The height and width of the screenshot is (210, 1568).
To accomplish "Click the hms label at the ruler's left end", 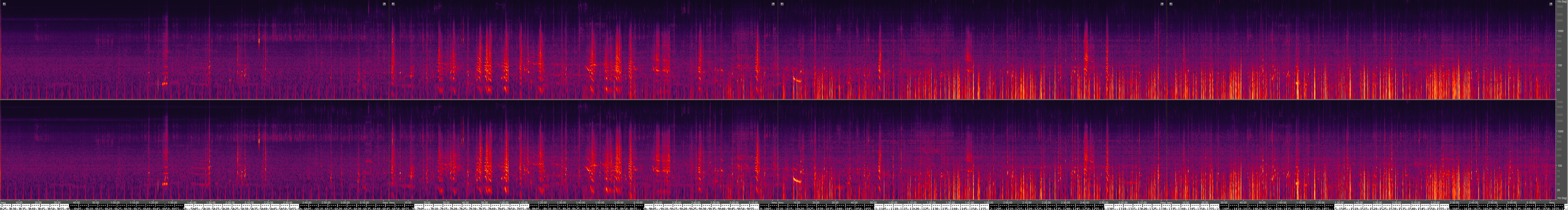I will coord(4,202).
